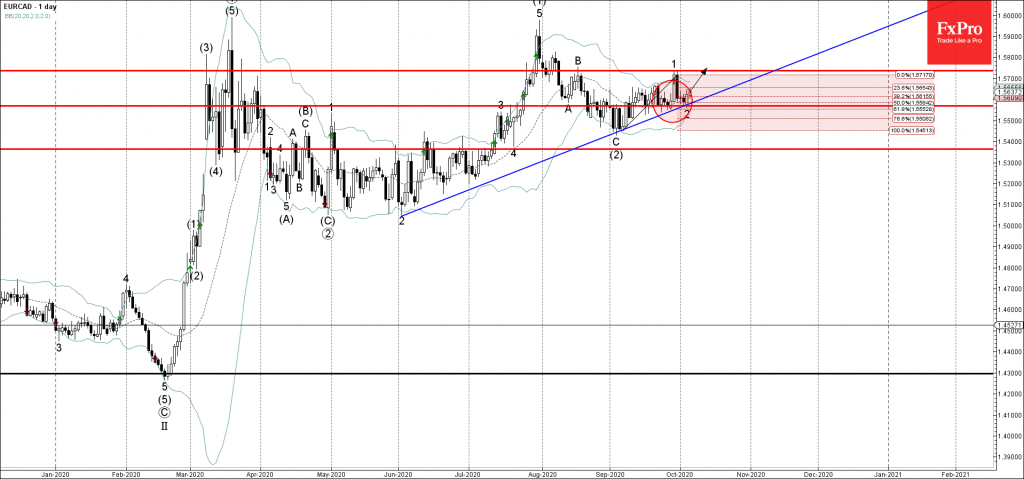Click Feb-2021 on the time axis
The height and width of the screenshot is (479, 1024).
pyautogui.click(x=954, y=473)
